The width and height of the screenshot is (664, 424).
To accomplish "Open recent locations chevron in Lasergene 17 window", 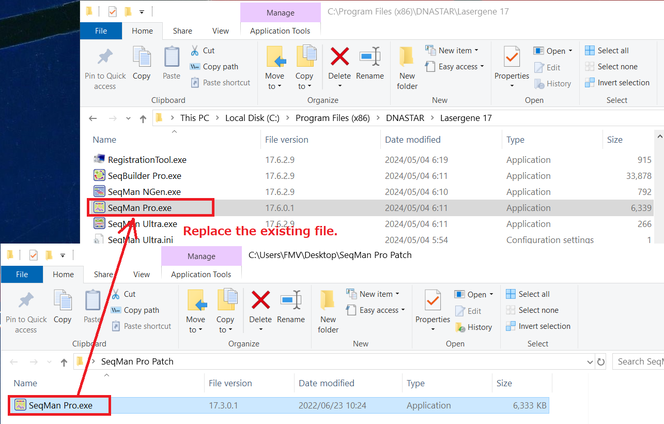I will [x=128, y=119].
